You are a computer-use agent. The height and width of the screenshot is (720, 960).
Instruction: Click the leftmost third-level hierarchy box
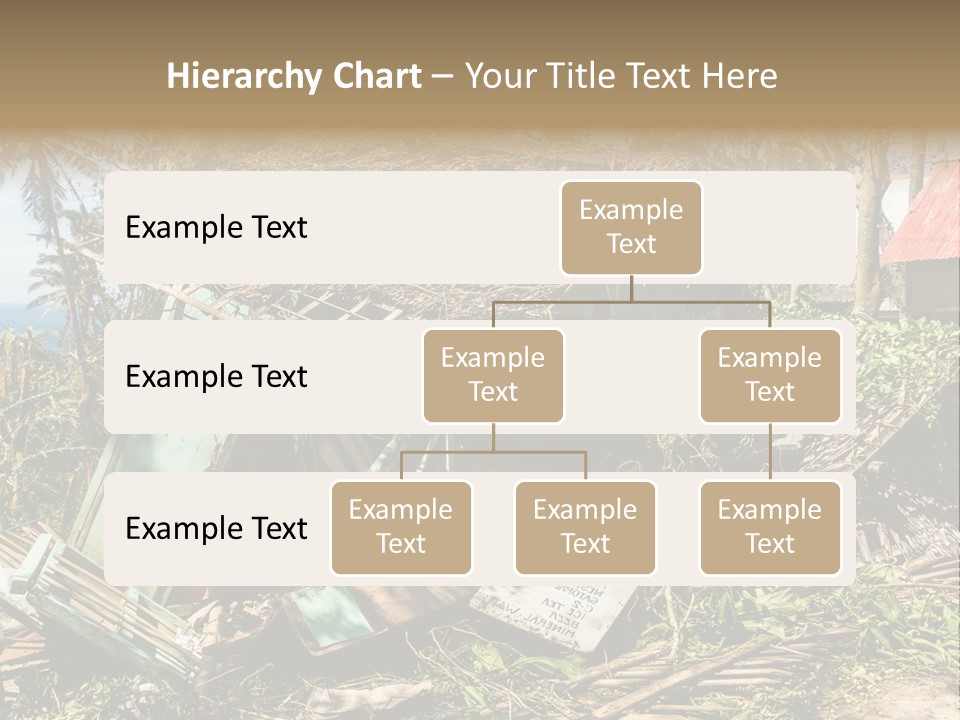point(401,527)
